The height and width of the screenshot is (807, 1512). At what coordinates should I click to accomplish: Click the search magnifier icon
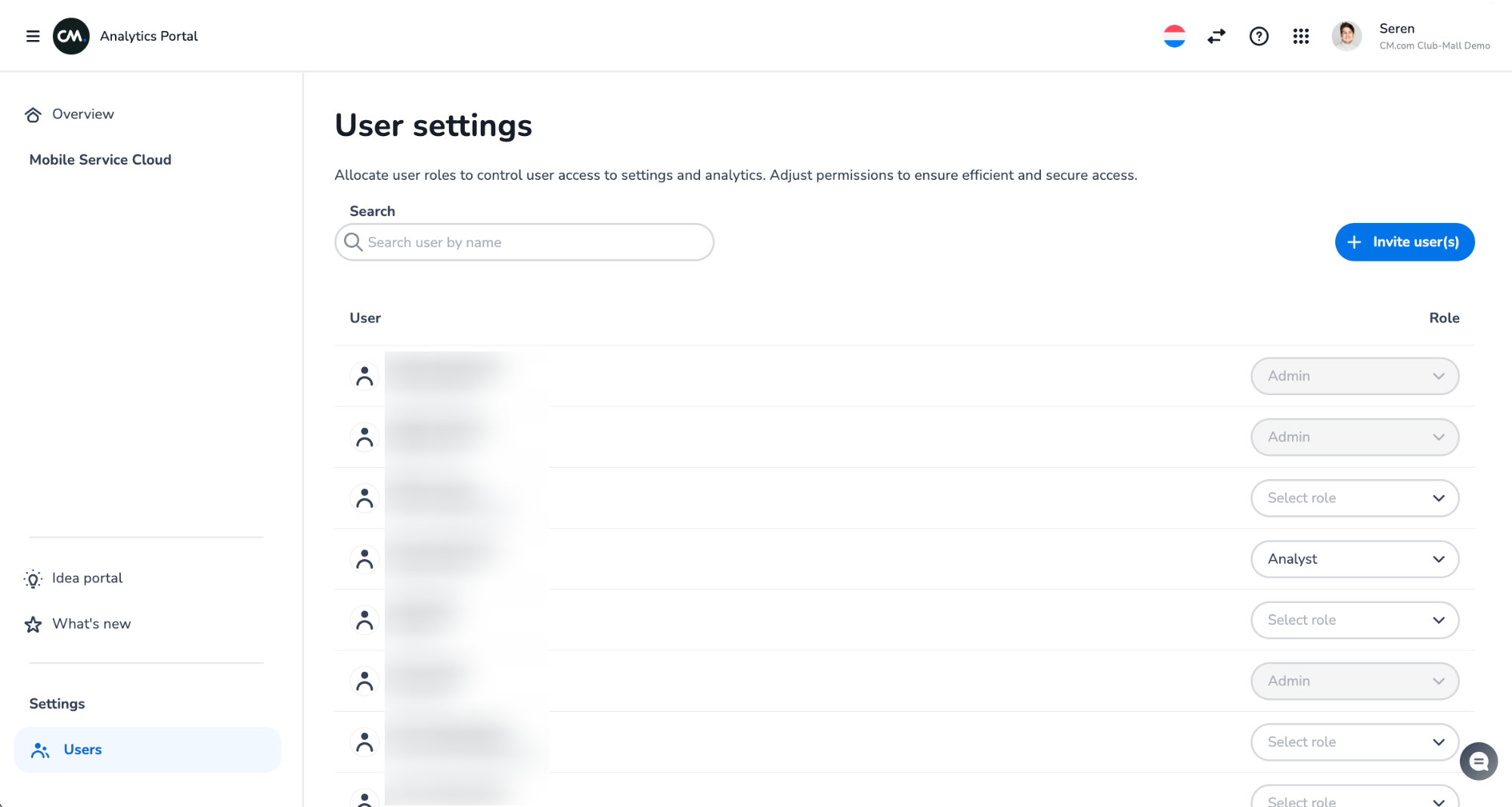point(353,242)
